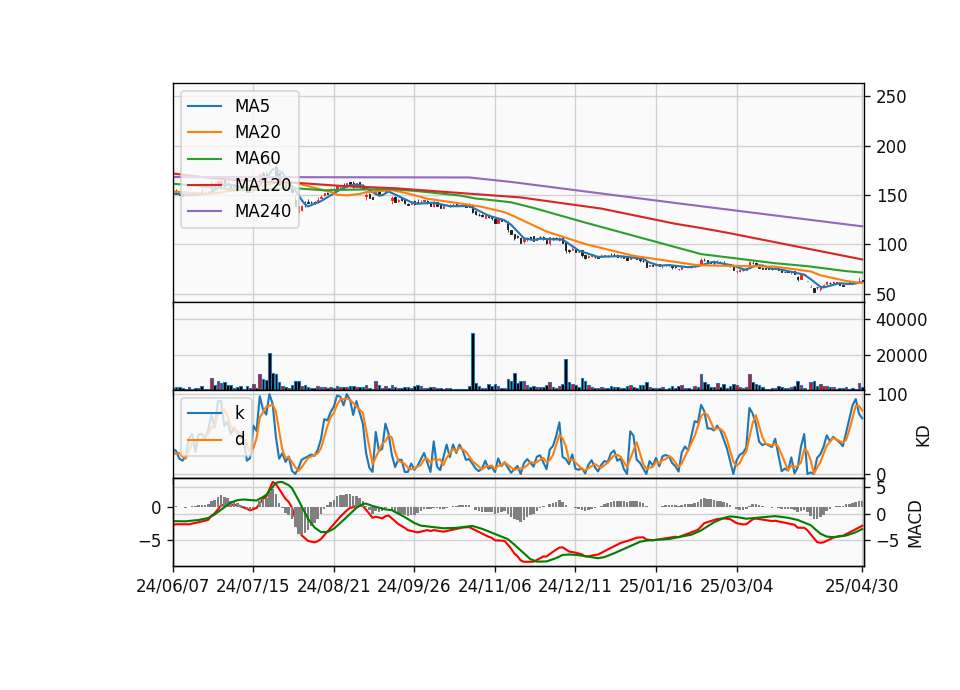Click the MA240 legend label
960x690 pixels.
263,211
